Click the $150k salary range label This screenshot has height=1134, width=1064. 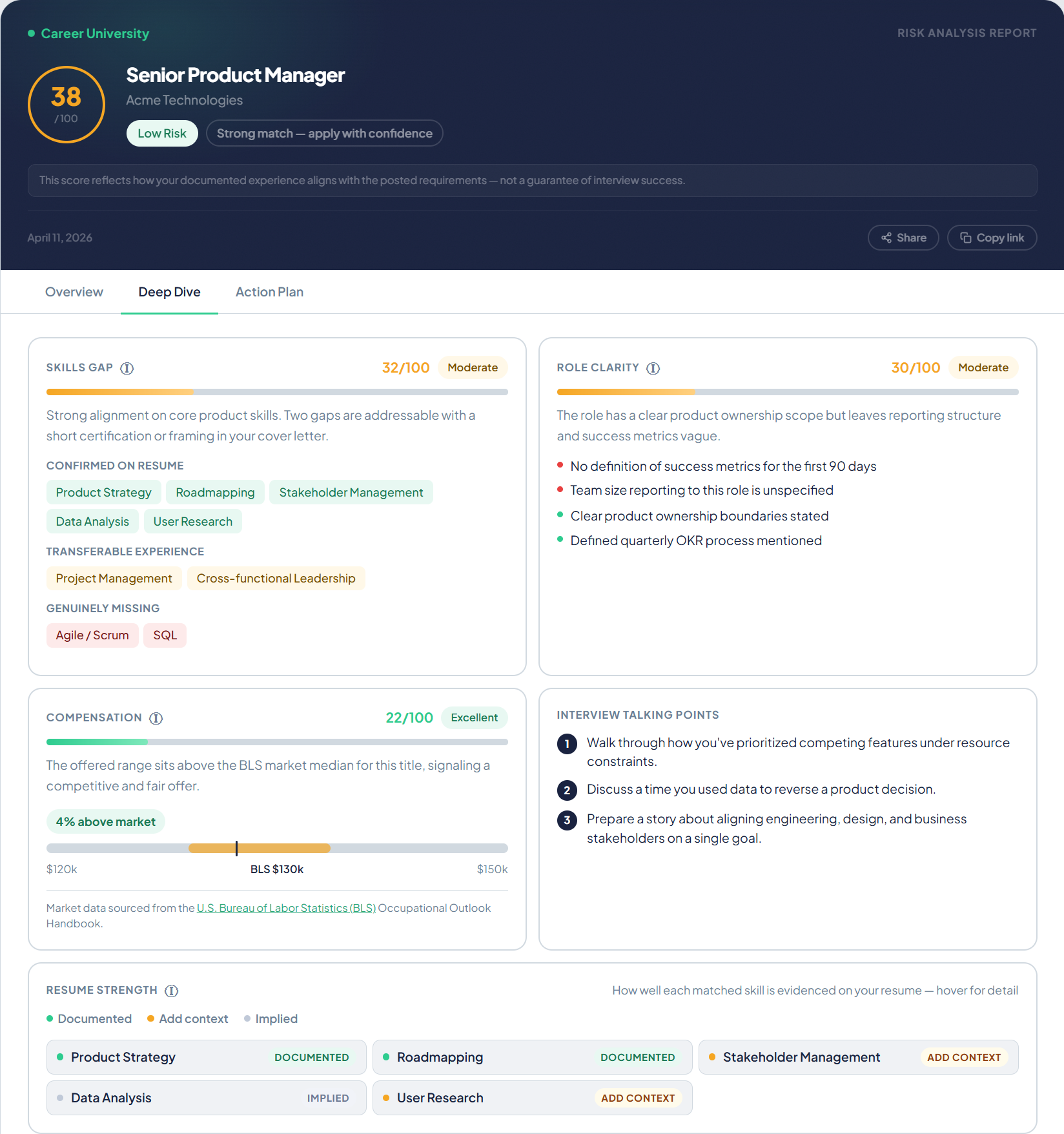coord(493,869)
